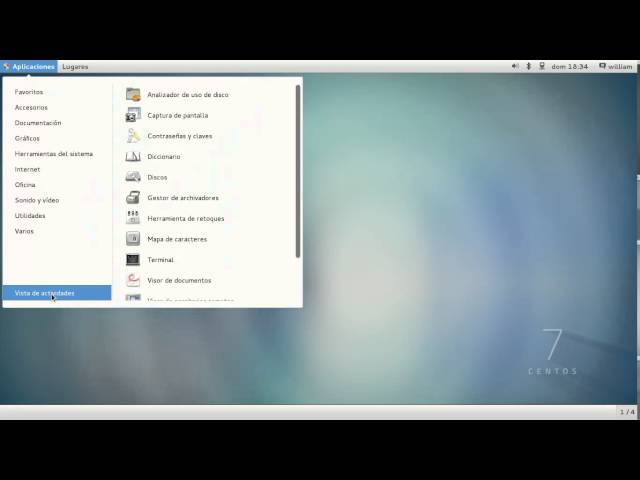This screenshot has width=640, height=480.
Task: Click the Discos drive icon
Action: point(133,177)
